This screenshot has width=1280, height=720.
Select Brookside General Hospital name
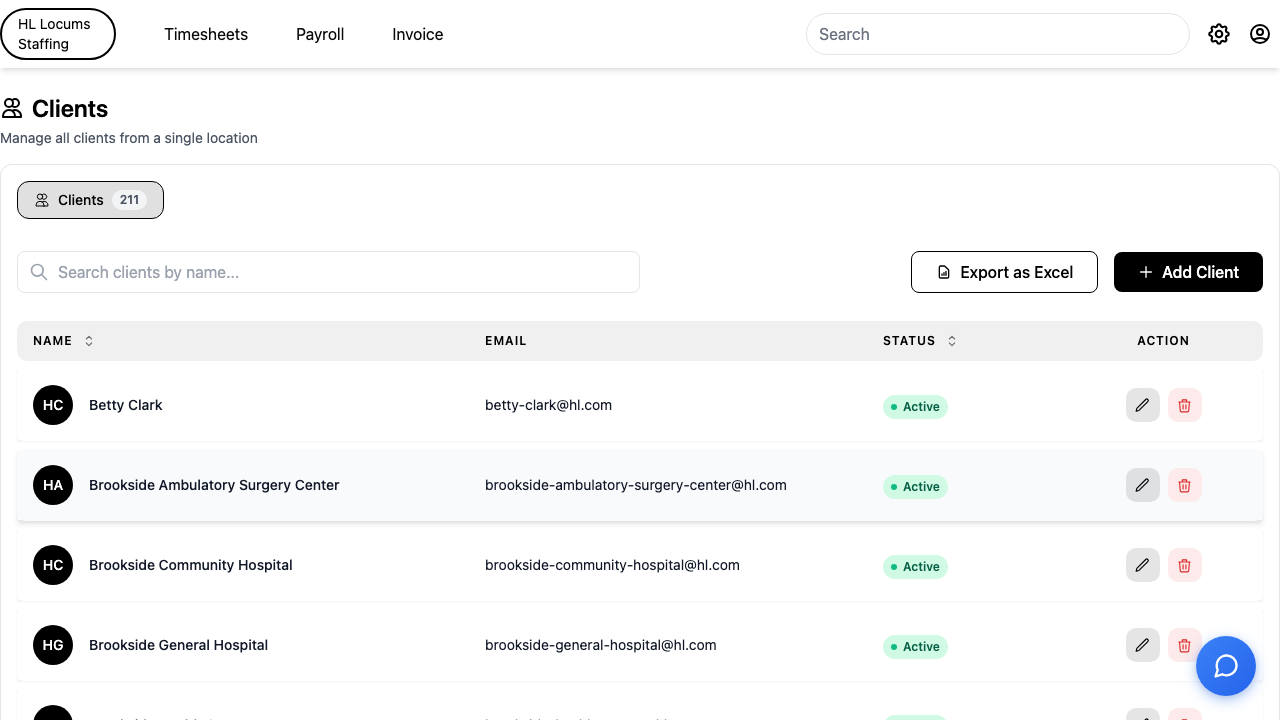(x=179, y=645)
